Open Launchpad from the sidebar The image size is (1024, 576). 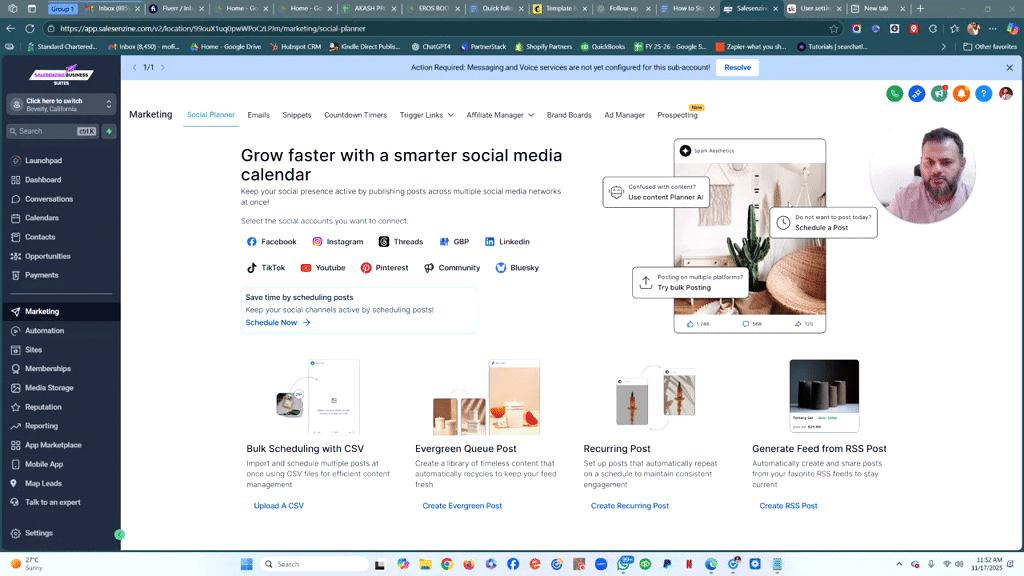tap(43, 161)
